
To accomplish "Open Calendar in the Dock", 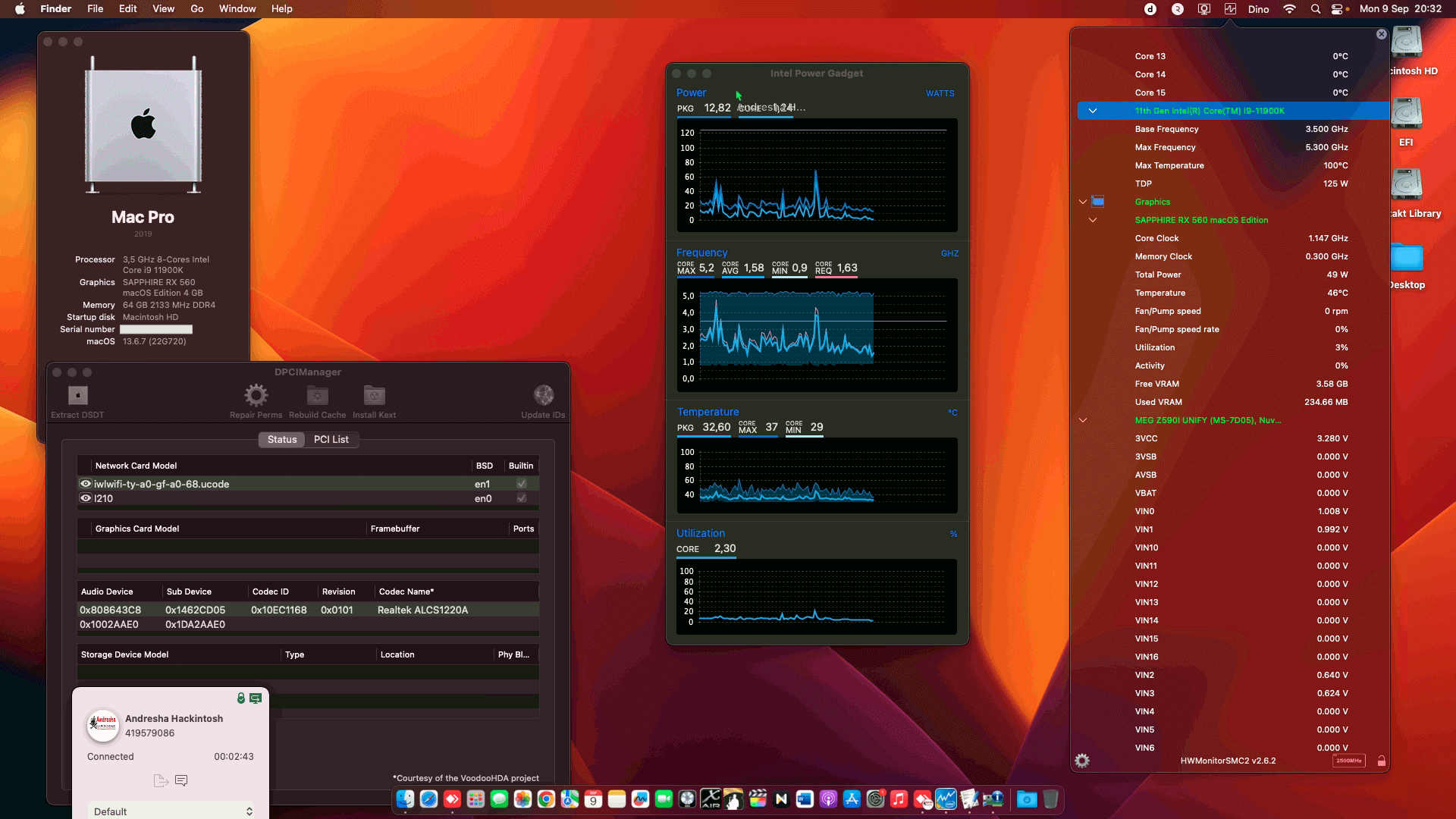I will pos(593,799).
